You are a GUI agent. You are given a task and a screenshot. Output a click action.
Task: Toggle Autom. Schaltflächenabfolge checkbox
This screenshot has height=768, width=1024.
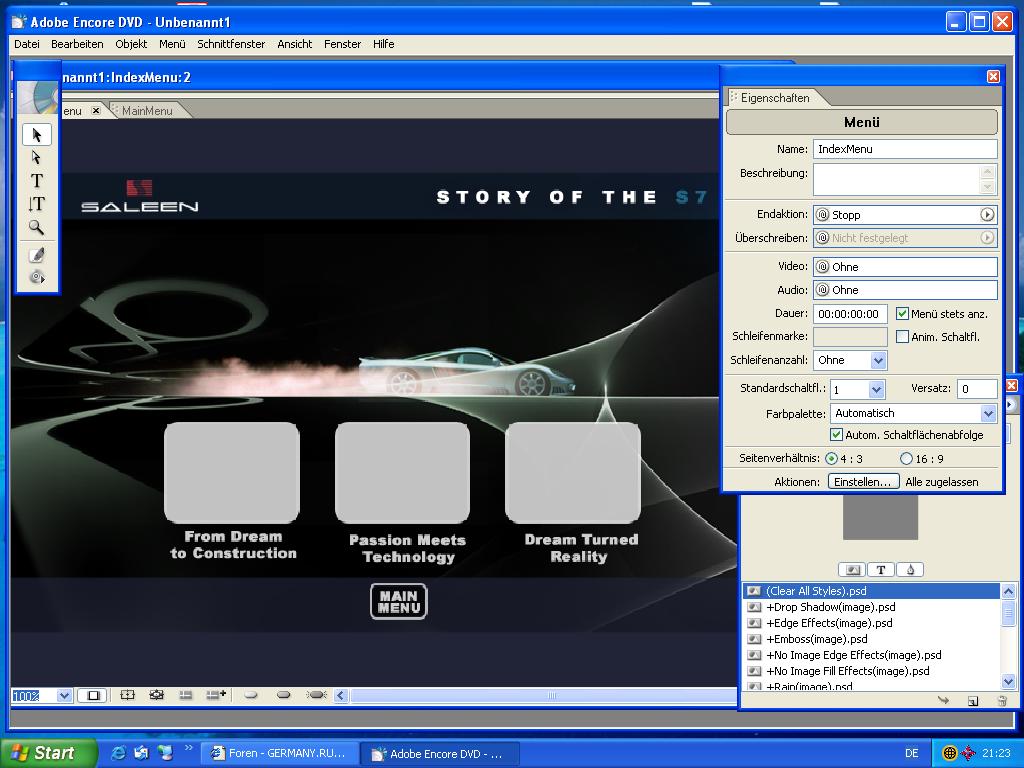(x=836, y=434)
